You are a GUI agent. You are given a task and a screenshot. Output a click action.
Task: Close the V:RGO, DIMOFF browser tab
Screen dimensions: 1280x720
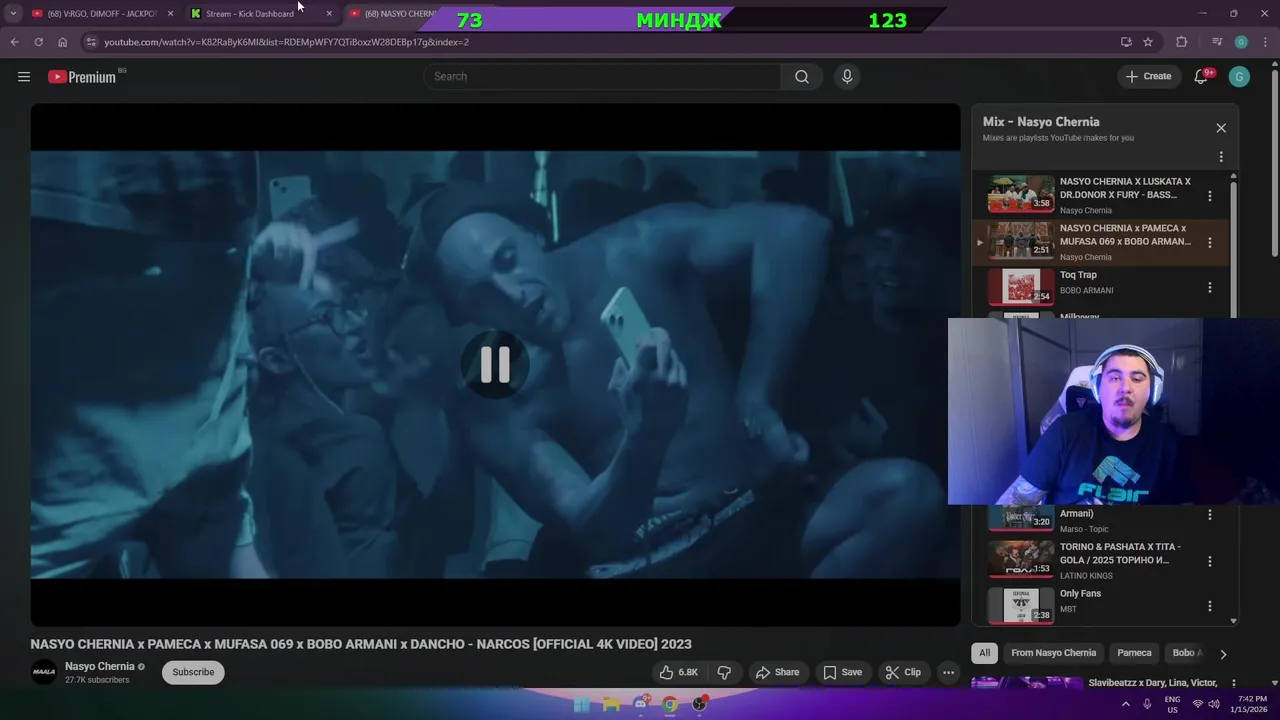[170, 13]
